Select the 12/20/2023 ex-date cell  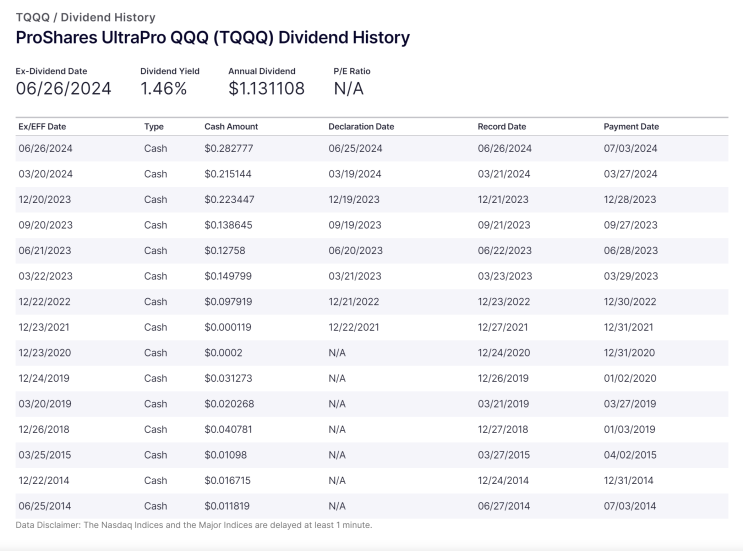45,199
